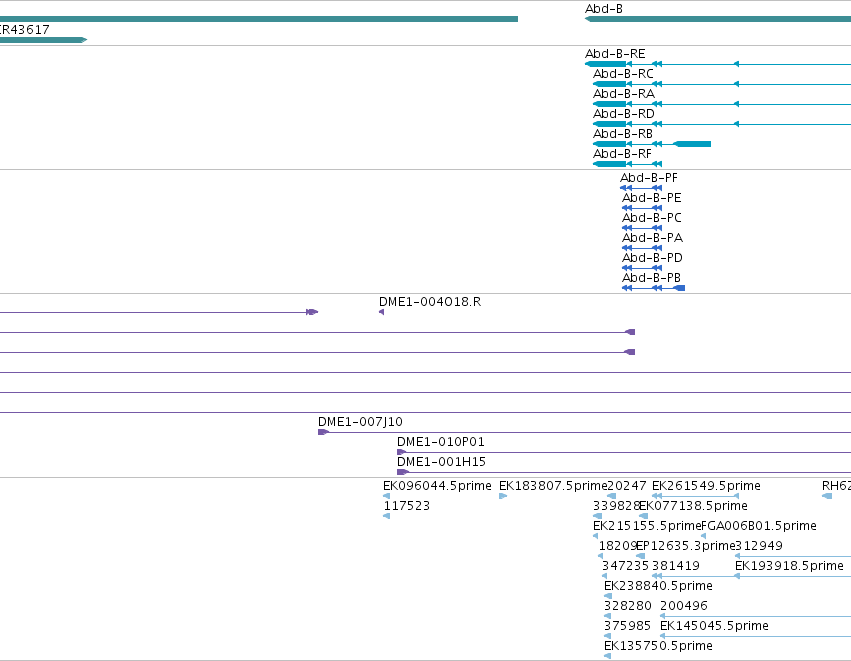
Task: Select the Abd-B-PD protein label
Action: pos(652,258)
